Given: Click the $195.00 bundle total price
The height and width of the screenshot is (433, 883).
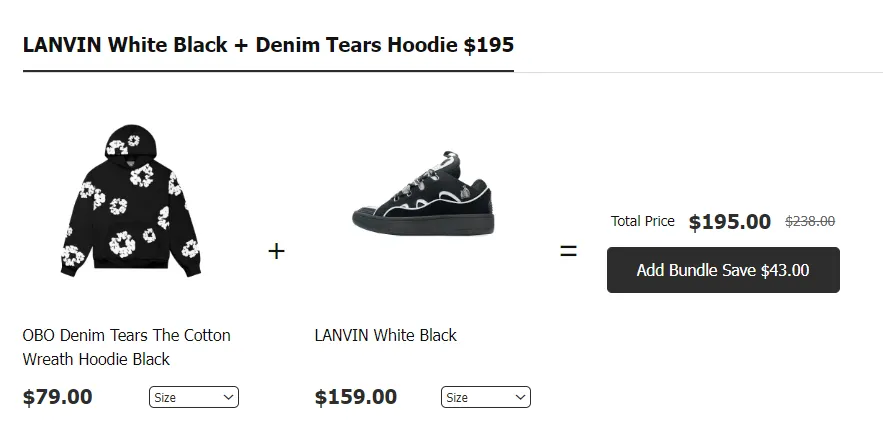Looking at the screenshot, I should (x=729, y=222).
